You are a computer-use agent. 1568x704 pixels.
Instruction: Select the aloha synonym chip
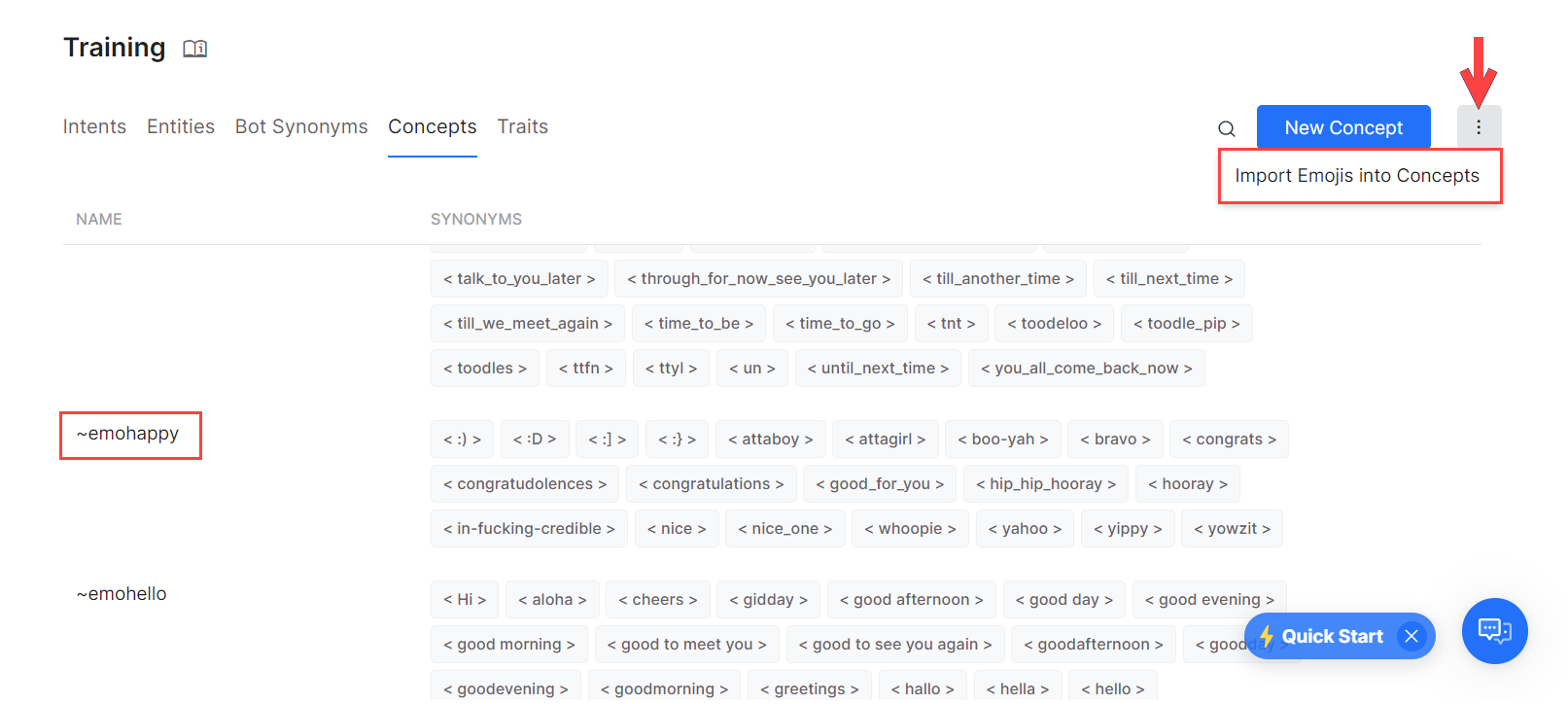[552, 600]
